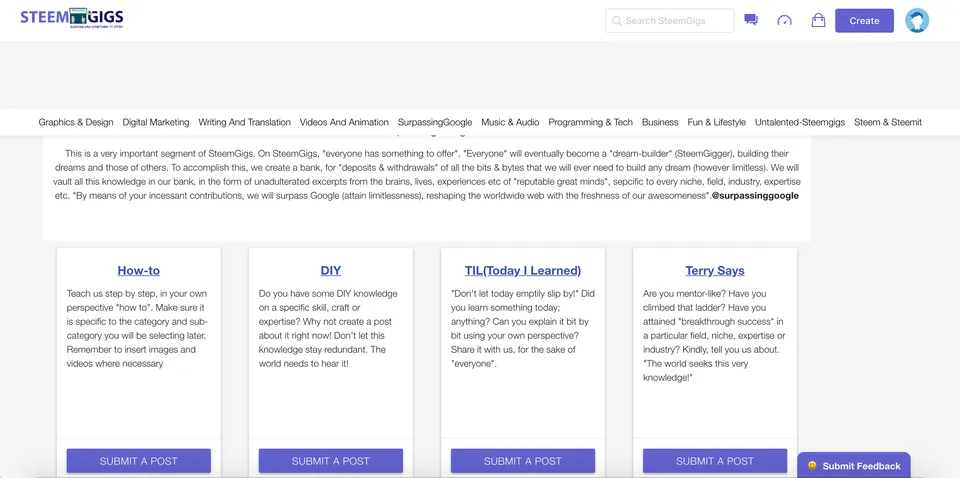The width and height of the screenshot is (960, 478).
Task: Open the Untalented-Steemgigs category
Action: coord(800,122)
